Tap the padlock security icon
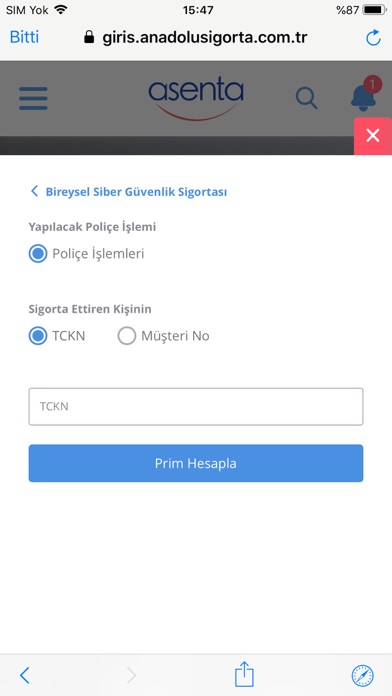Screen dimensions: 392x696 click(x=89, y=37)
